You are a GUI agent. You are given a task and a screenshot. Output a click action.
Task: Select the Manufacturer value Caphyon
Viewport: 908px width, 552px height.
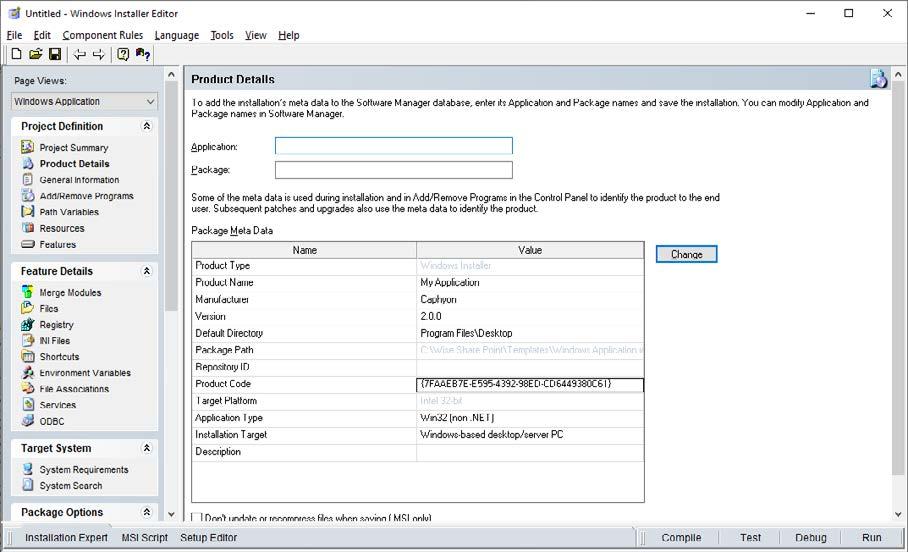[530, 299]
